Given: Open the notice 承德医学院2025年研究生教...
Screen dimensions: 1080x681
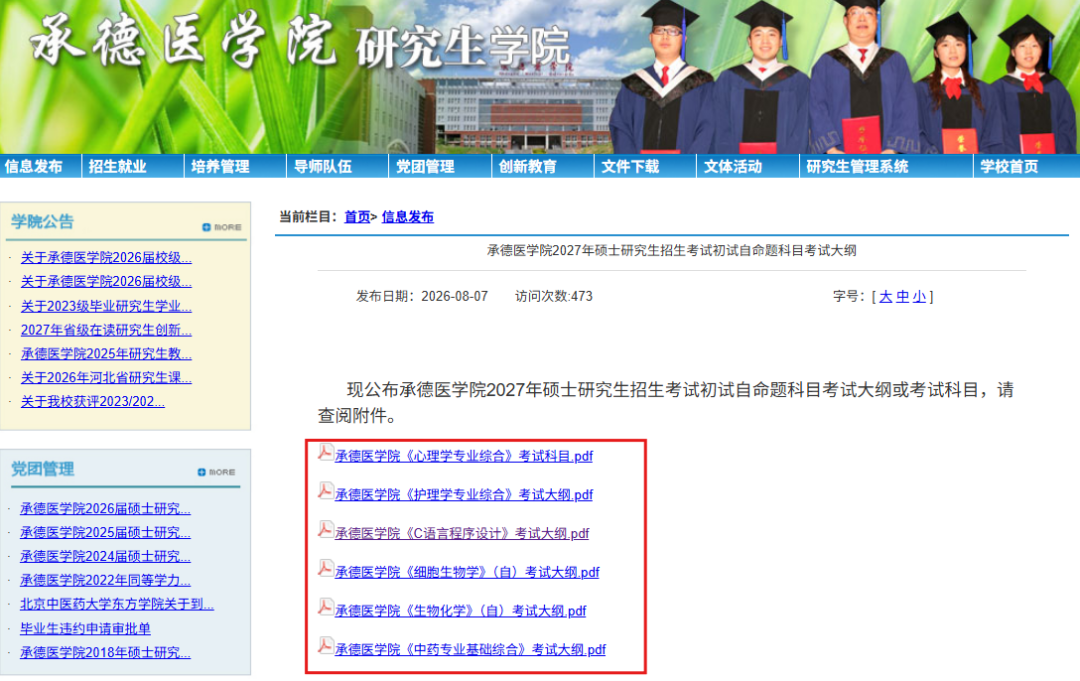Looking at the screenshot, I should (106, 353).
